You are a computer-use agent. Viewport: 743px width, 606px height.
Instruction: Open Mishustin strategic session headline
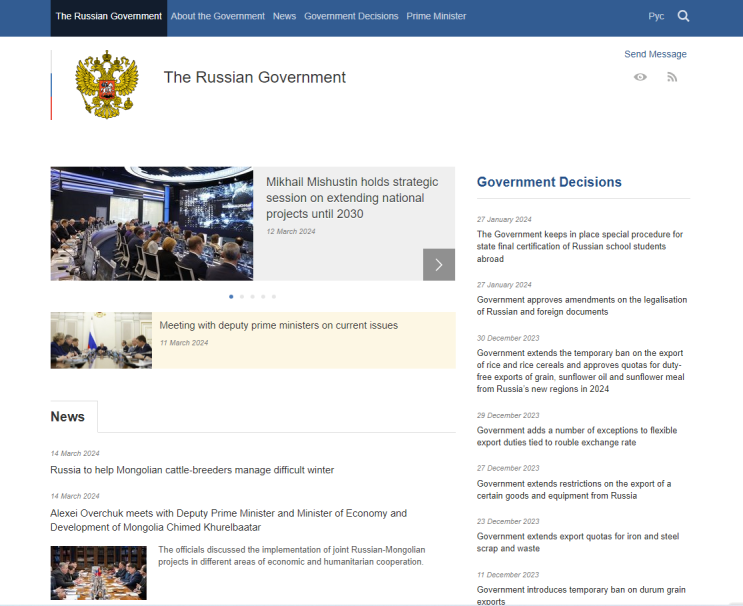pos(352,198)
